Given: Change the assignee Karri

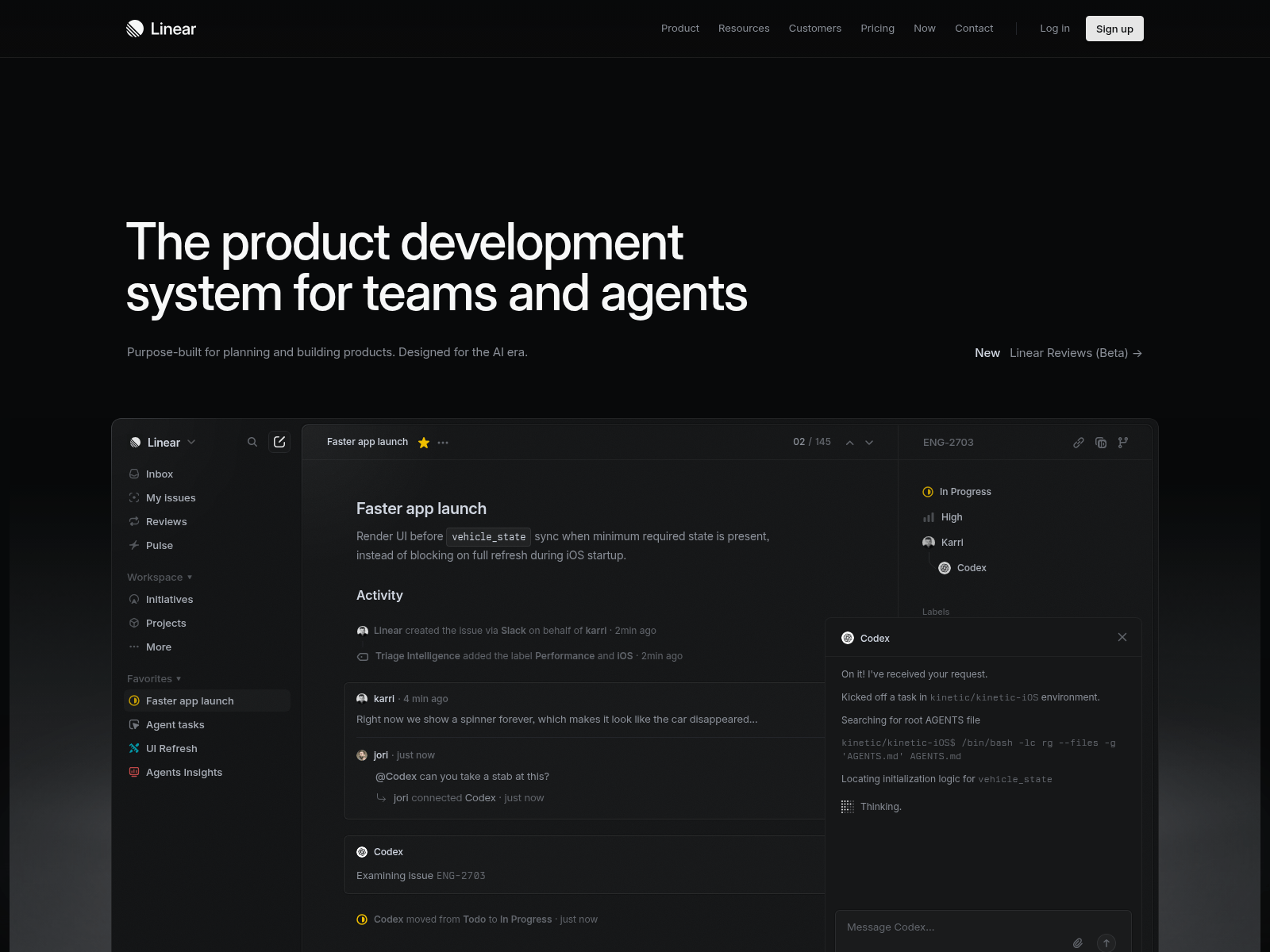Looking at the screenshot, I should 943,543.
